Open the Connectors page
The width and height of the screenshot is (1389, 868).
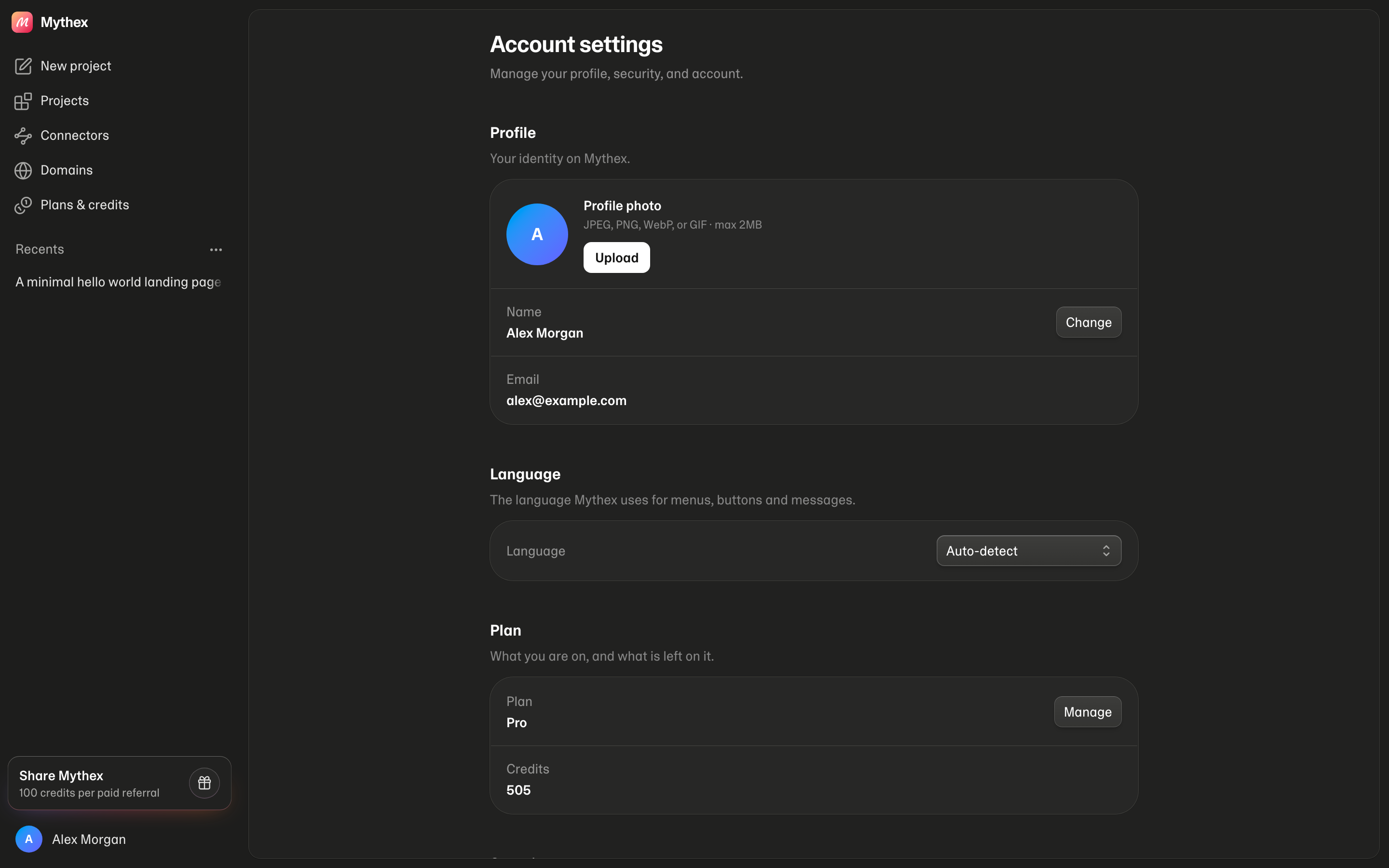[x=120, y=136]
